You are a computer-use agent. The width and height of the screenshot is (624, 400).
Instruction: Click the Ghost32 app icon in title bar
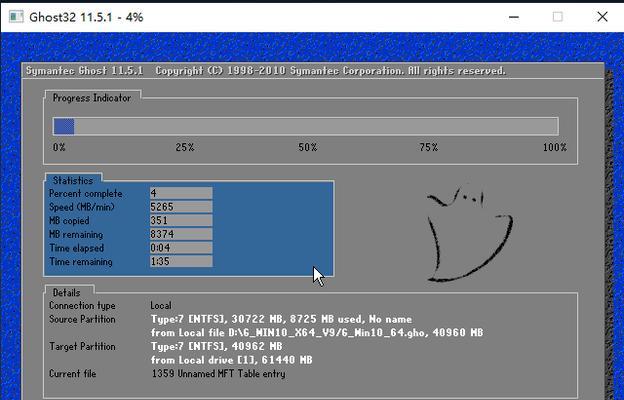pos(16,17)
